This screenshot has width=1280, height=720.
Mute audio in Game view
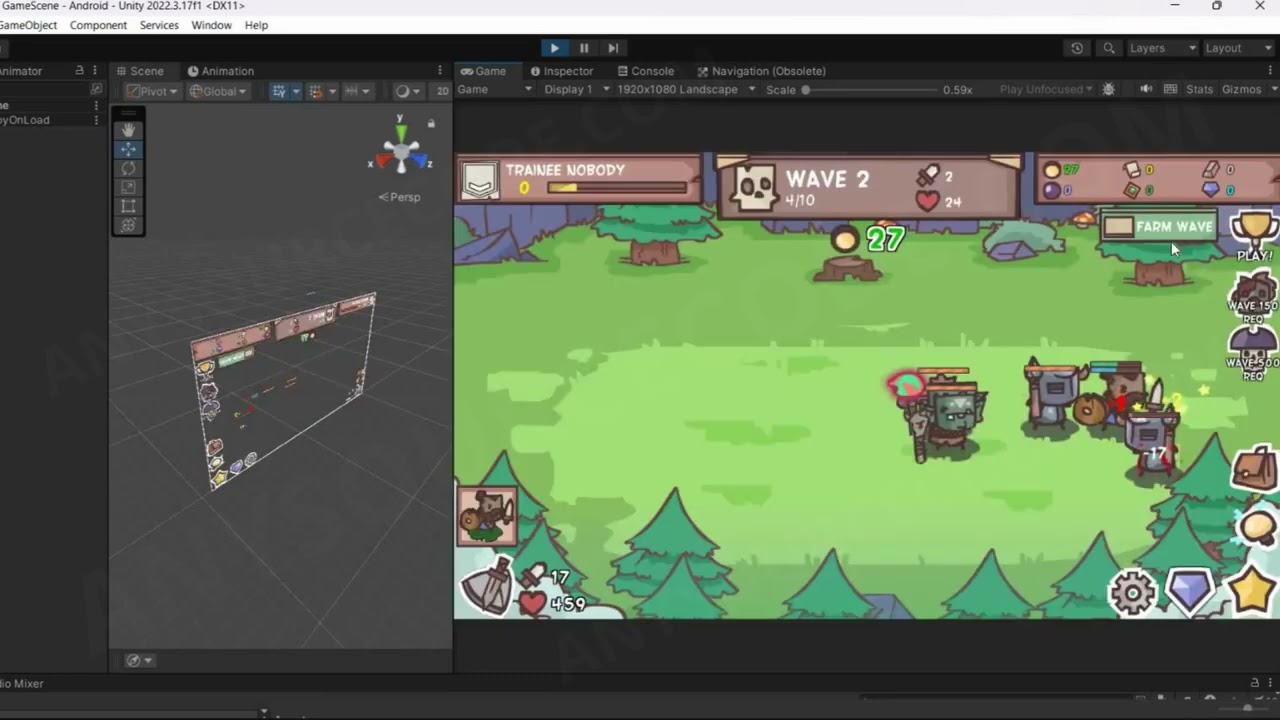1146,89
